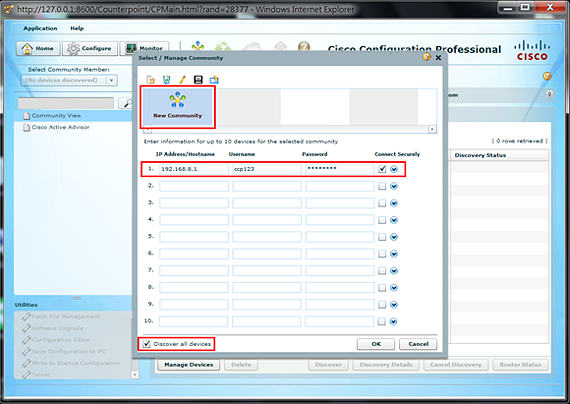The height and width of the screenshot is (404, 570).
Task: Click the floppy disk export icon
Action: tap(198, 80)
